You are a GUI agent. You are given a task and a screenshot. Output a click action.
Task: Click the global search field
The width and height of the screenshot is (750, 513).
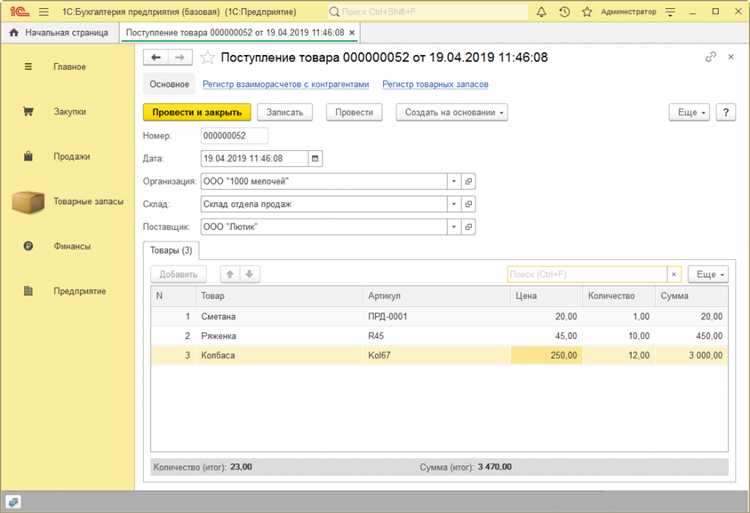[x=428, y=11]
